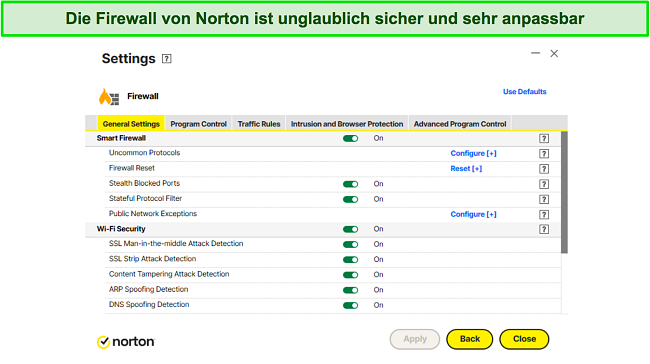Open the Traffic Rules tab
This screenshot has height=364, width=650.
[259, 124]
